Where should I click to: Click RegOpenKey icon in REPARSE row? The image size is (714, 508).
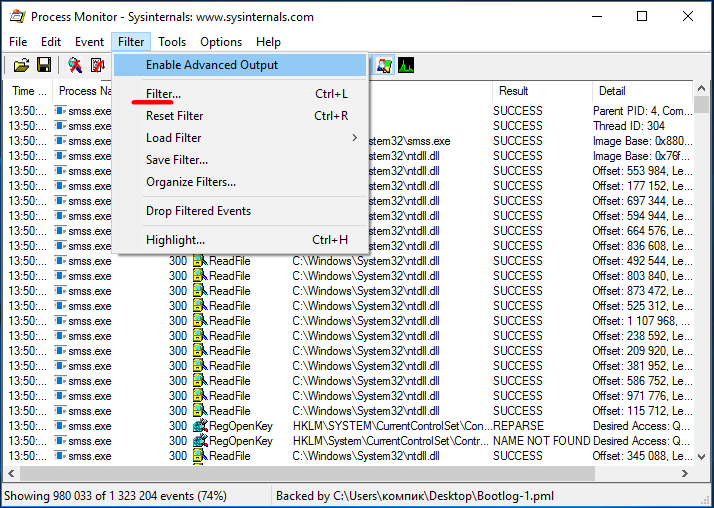tap(200, 427)
